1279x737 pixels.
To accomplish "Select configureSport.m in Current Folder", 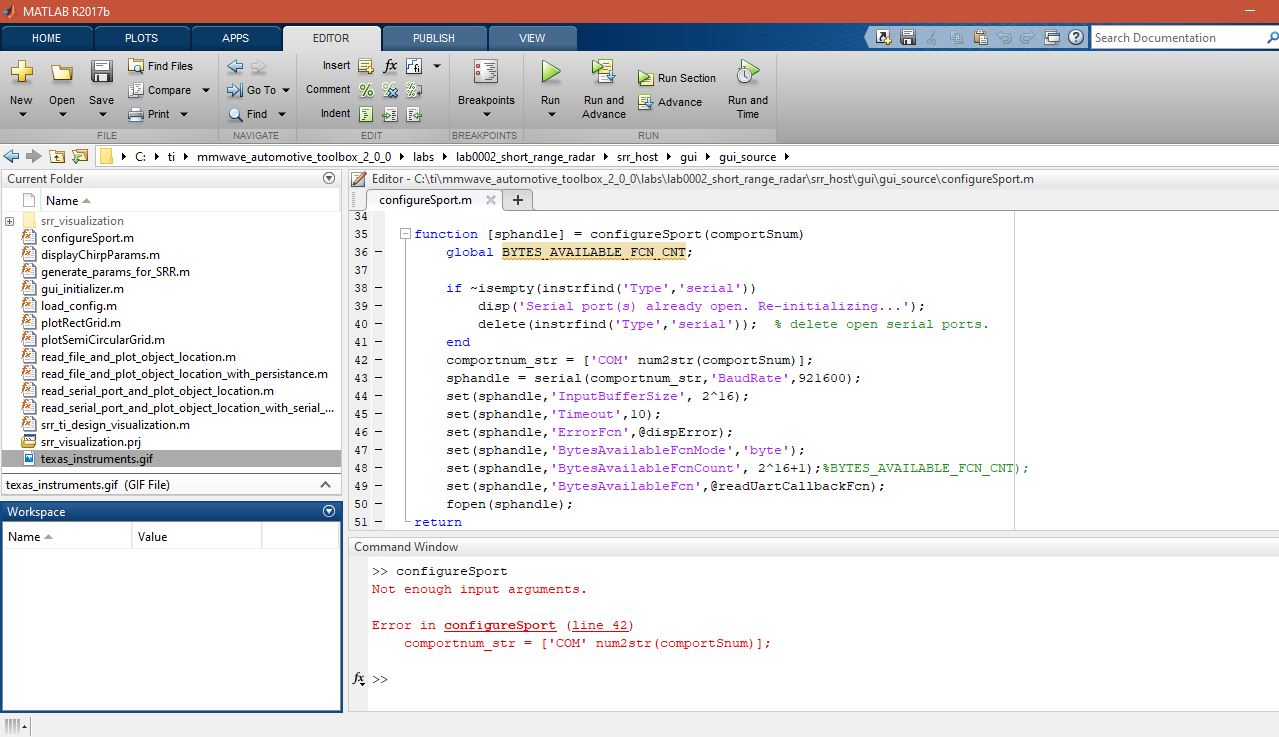I will pyautogui.click(x=87, y=238).
